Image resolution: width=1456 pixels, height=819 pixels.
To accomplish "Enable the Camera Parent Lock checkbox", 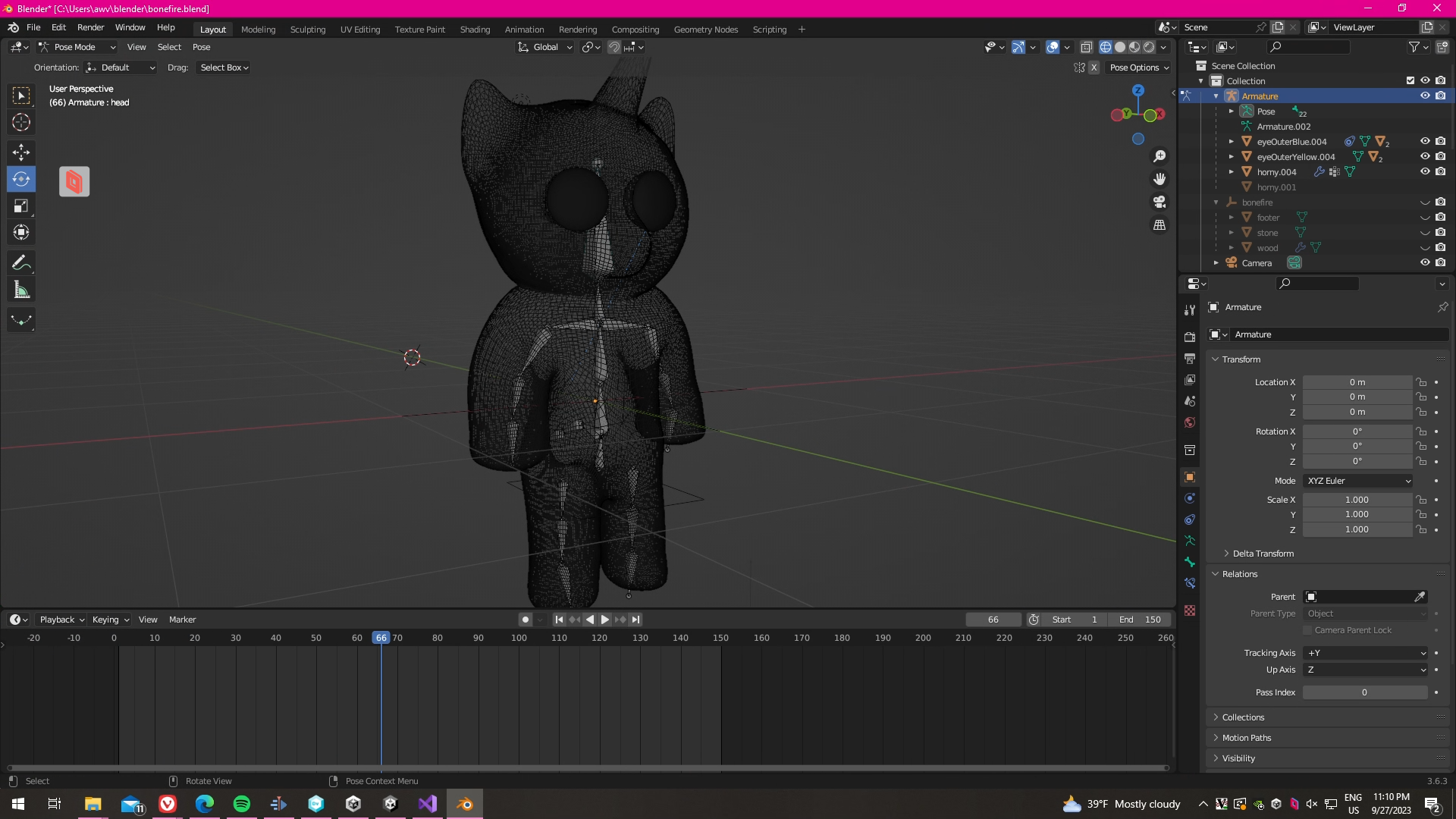I will click(1307, 630).
